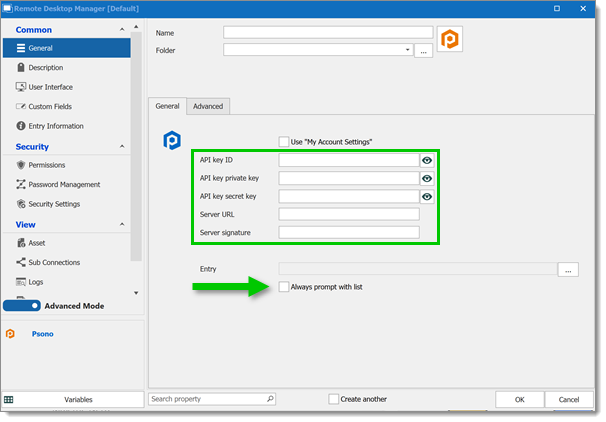
Task: Open the Entry Information section
Action: [56, 126]
